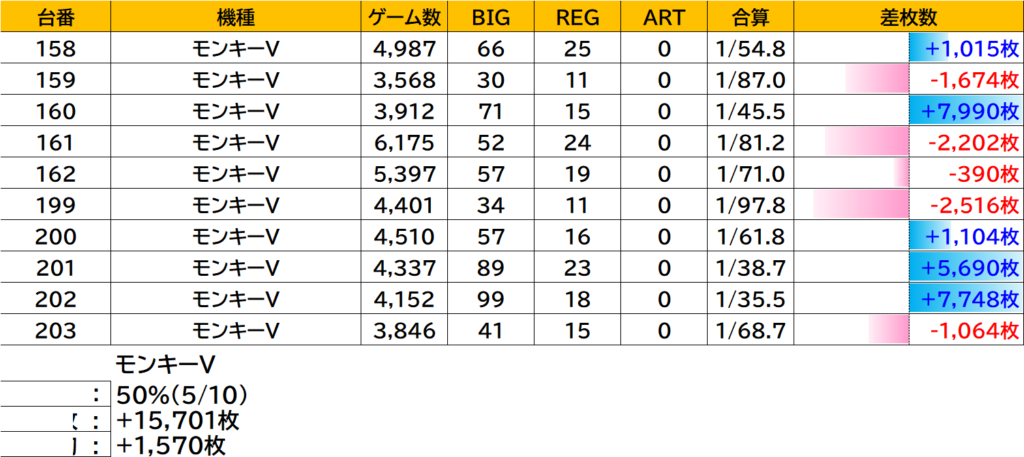
Task: Click the 機種 column header
Action: click(235, 17)
